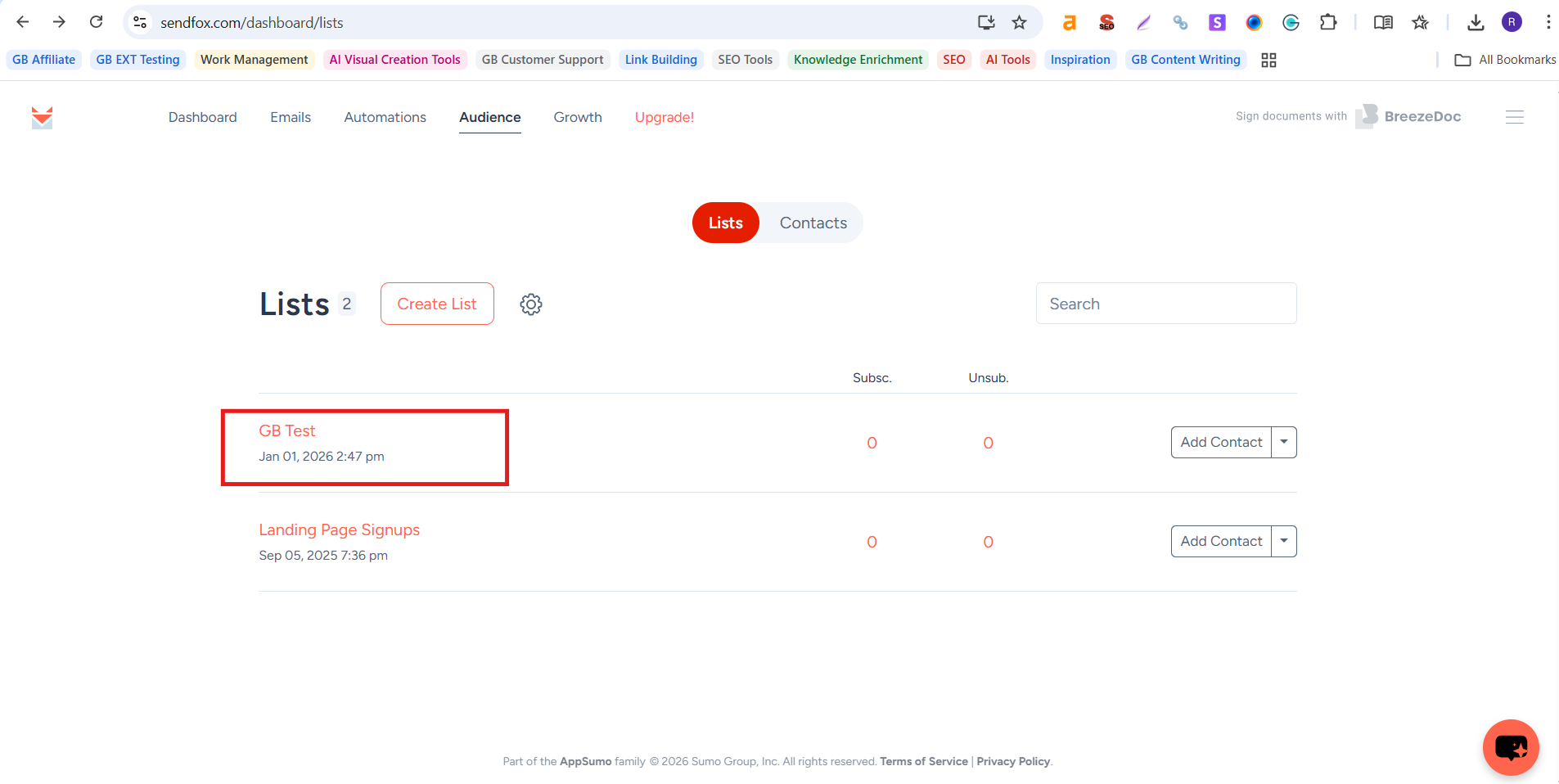Open the live chat bubble widget
The height and width of the screenshot is (784, 1559).
coord(1510,747)
